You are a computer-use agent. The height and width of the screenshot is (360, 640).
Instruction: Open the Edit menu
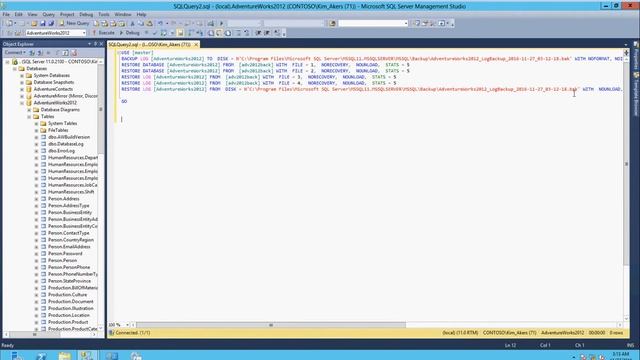[x=18, y=14]
